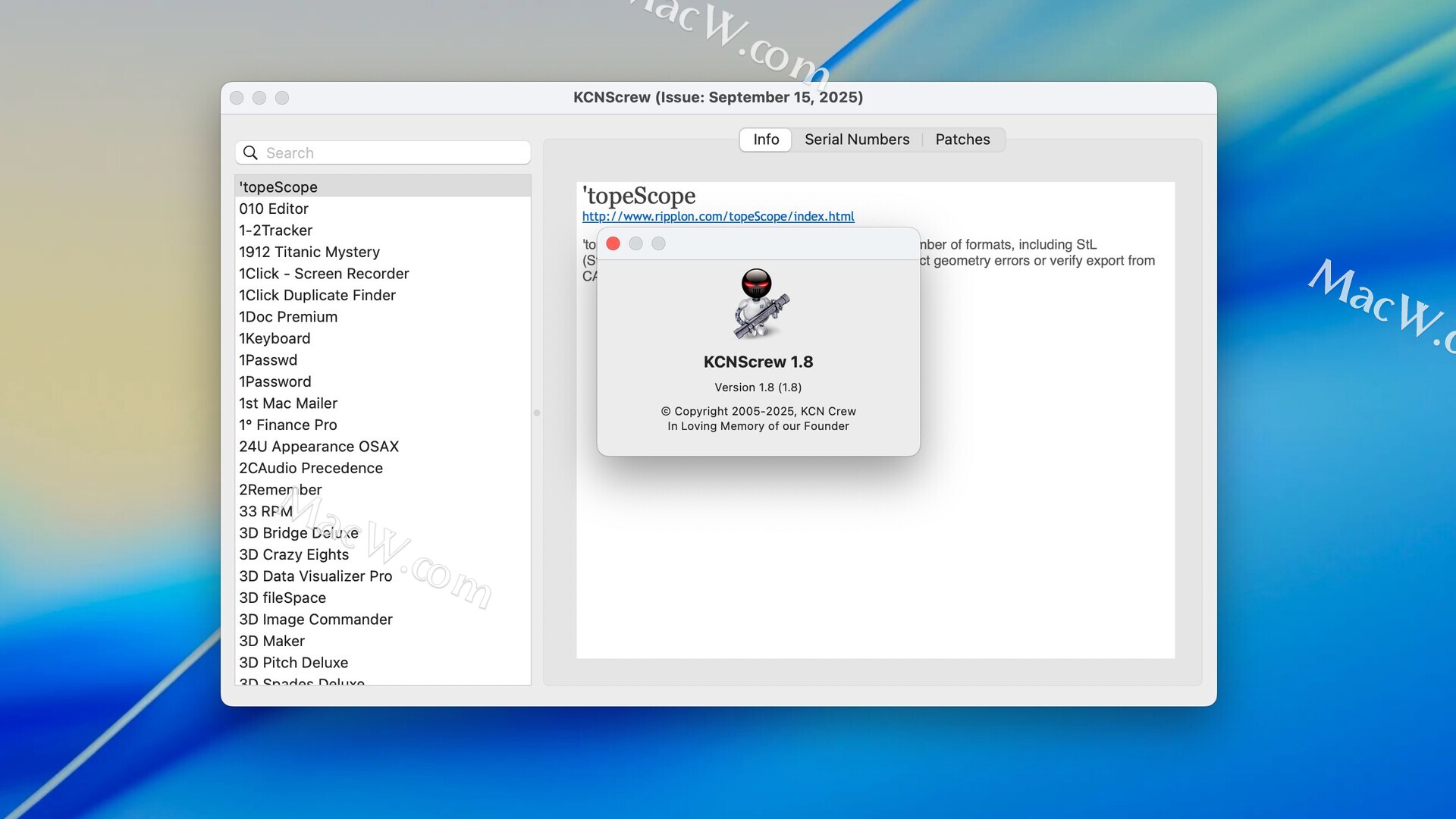Image resolution: width=1456 pixels, height=819 pixels.
Task: Select 24U Appearance OSAX entry
Action: (x=383, y=446)
